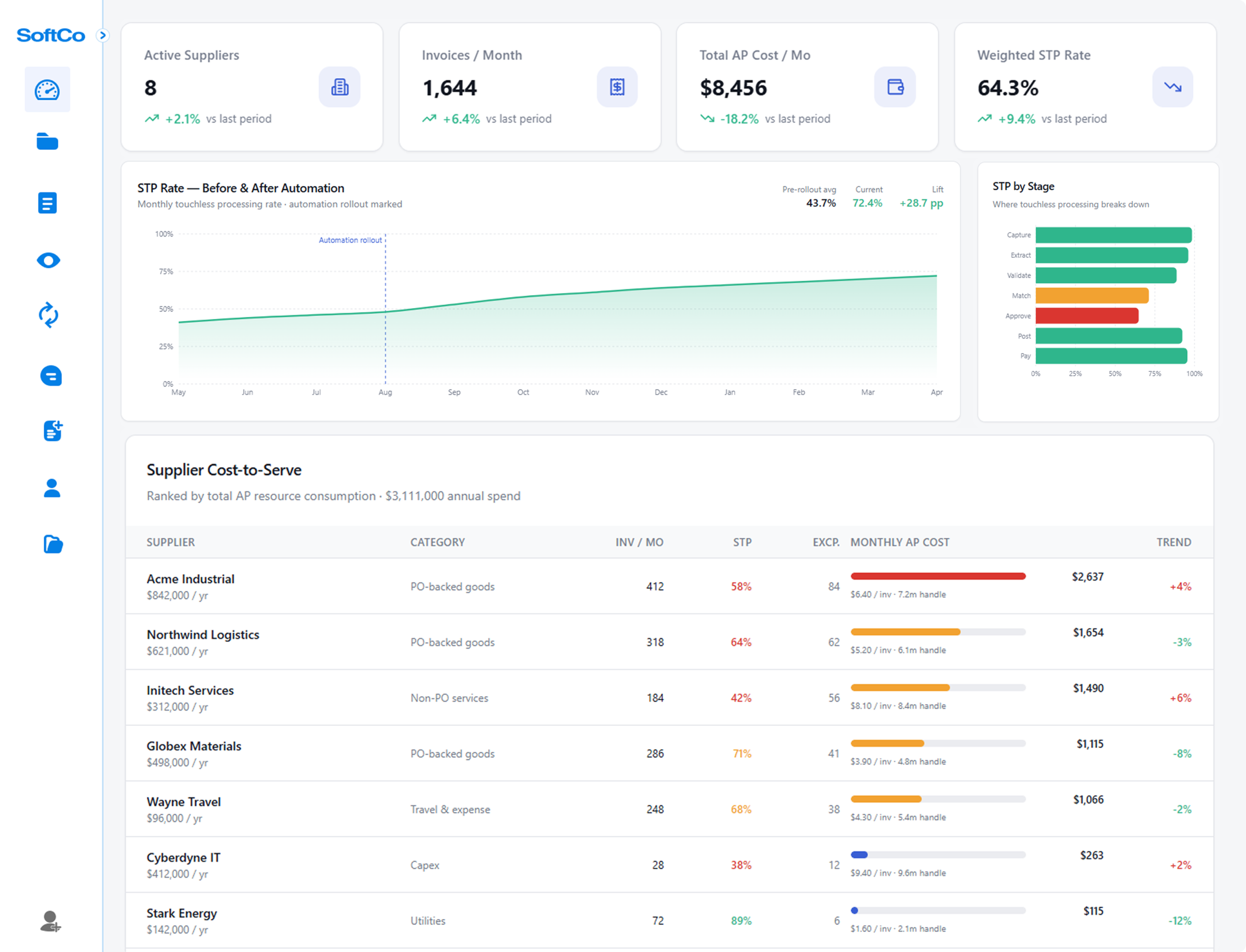Click the eye icon in sidebar
This screenshot has height=952, width=1246.
tap(48, 260)
